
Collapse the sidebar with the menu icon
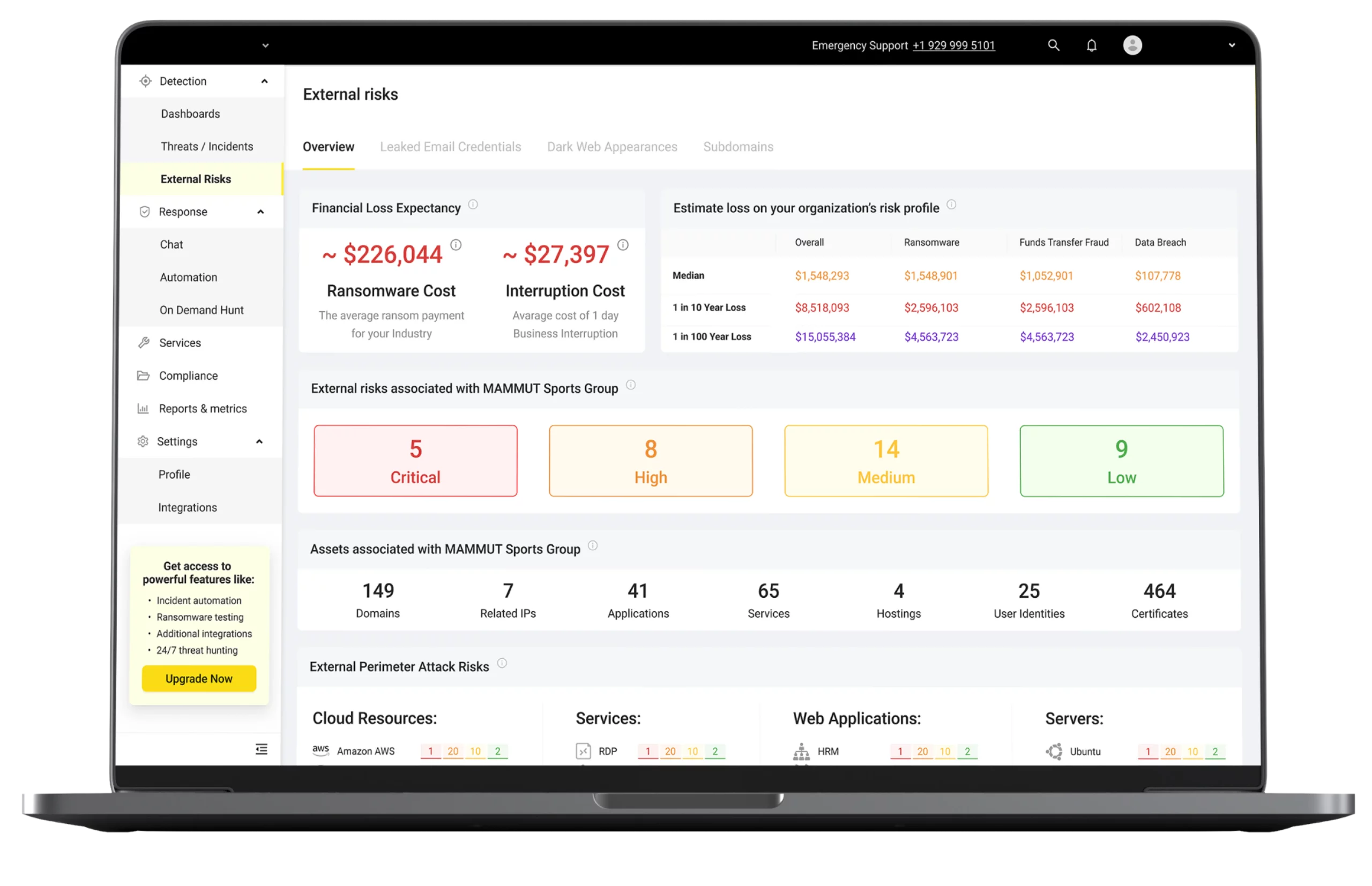coord(262,748)
